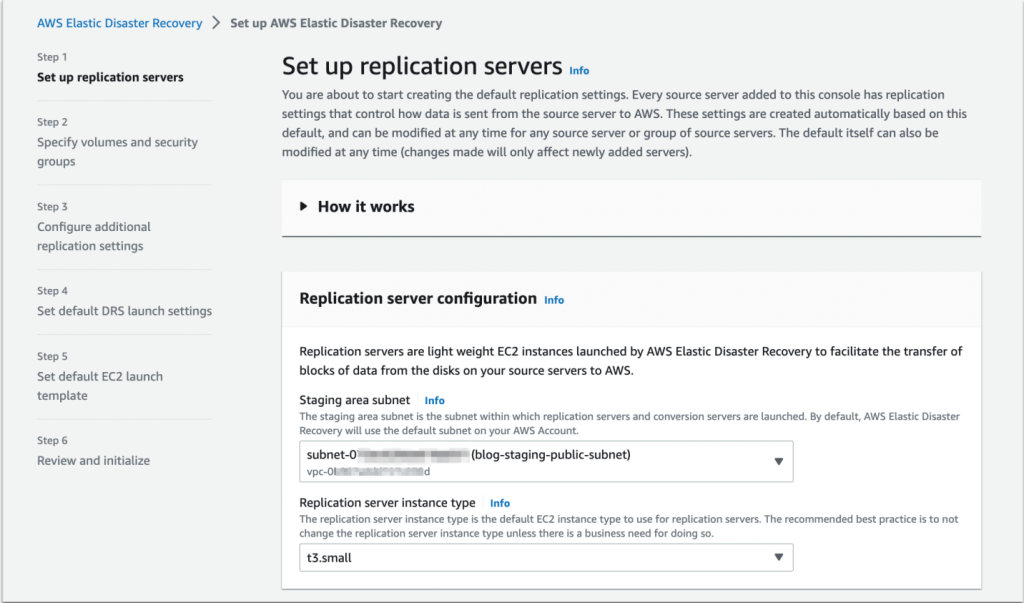Open the Replication server instance type dropdown
Viewport: 1024px width, 603px height.
[546, 558]
